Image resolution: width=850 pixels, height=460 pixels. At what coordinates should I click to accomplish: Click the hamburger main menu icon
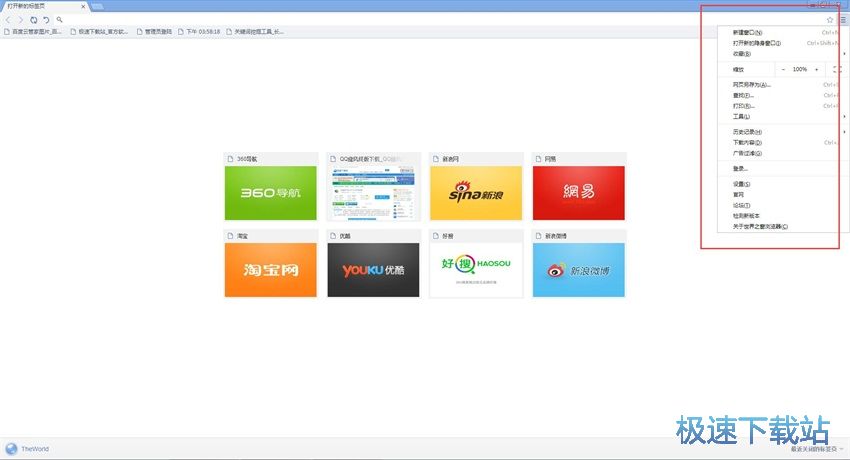[x=843, y=20]
